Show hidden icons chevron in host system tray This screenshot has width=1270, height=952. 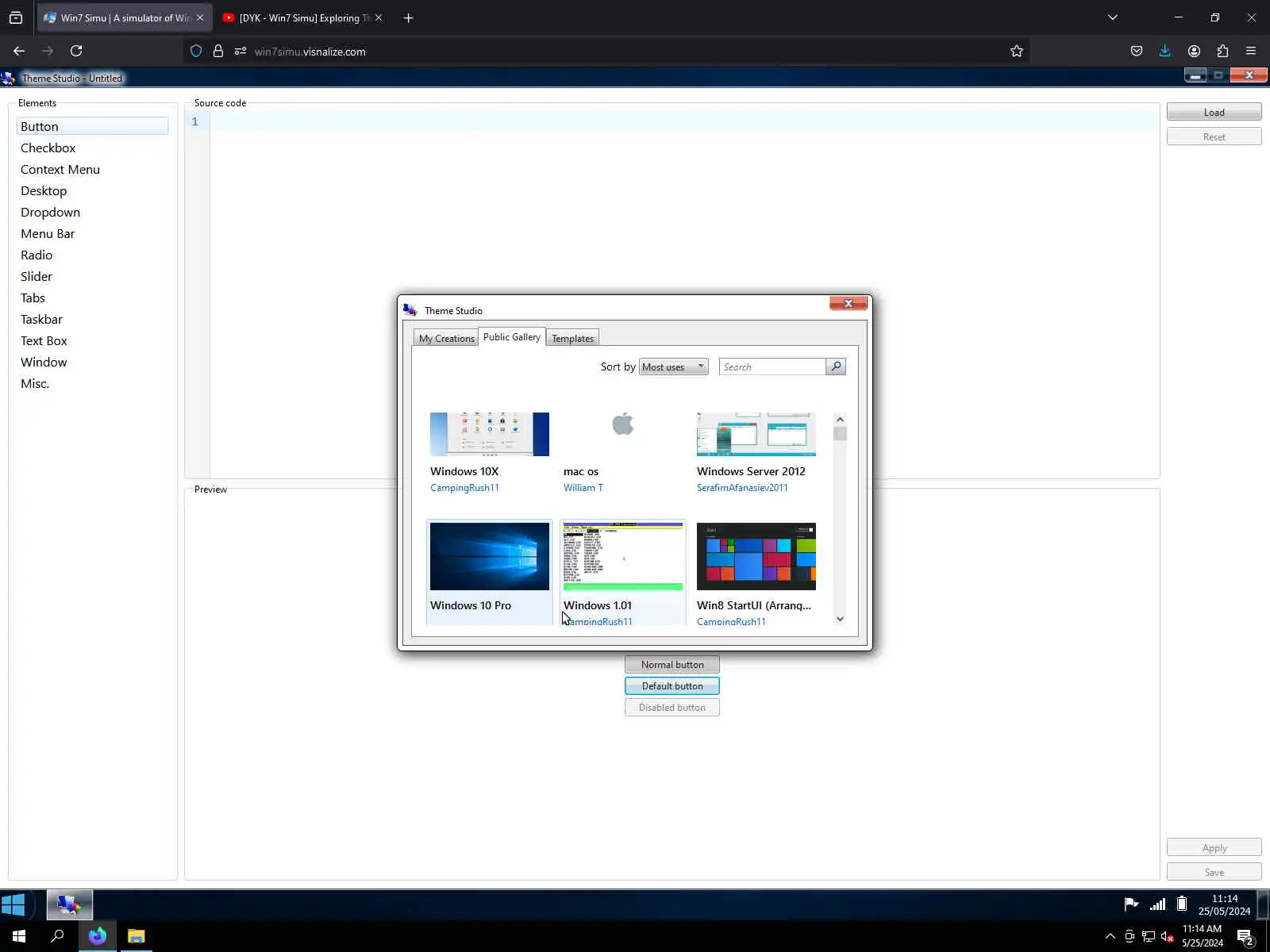tap(1110, 936)
